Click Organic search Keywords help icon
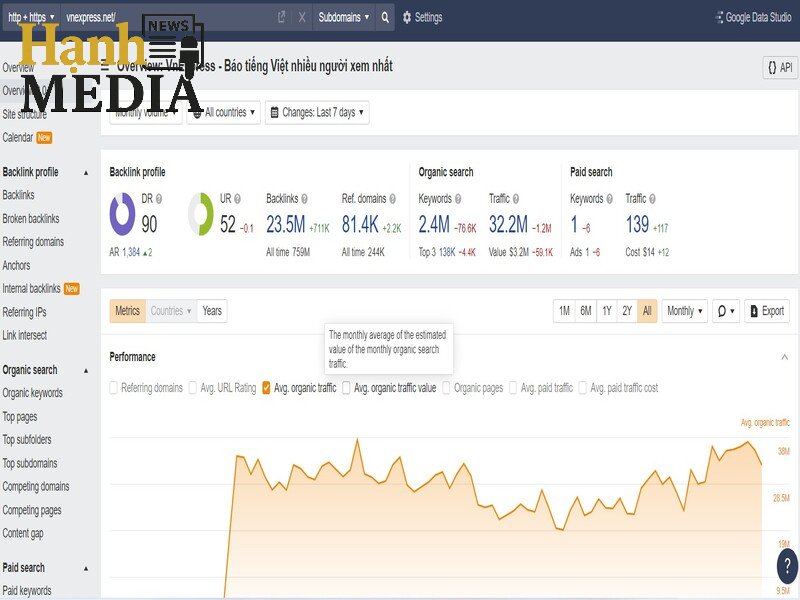The image size is (800, 600). [x=458, y=199]
